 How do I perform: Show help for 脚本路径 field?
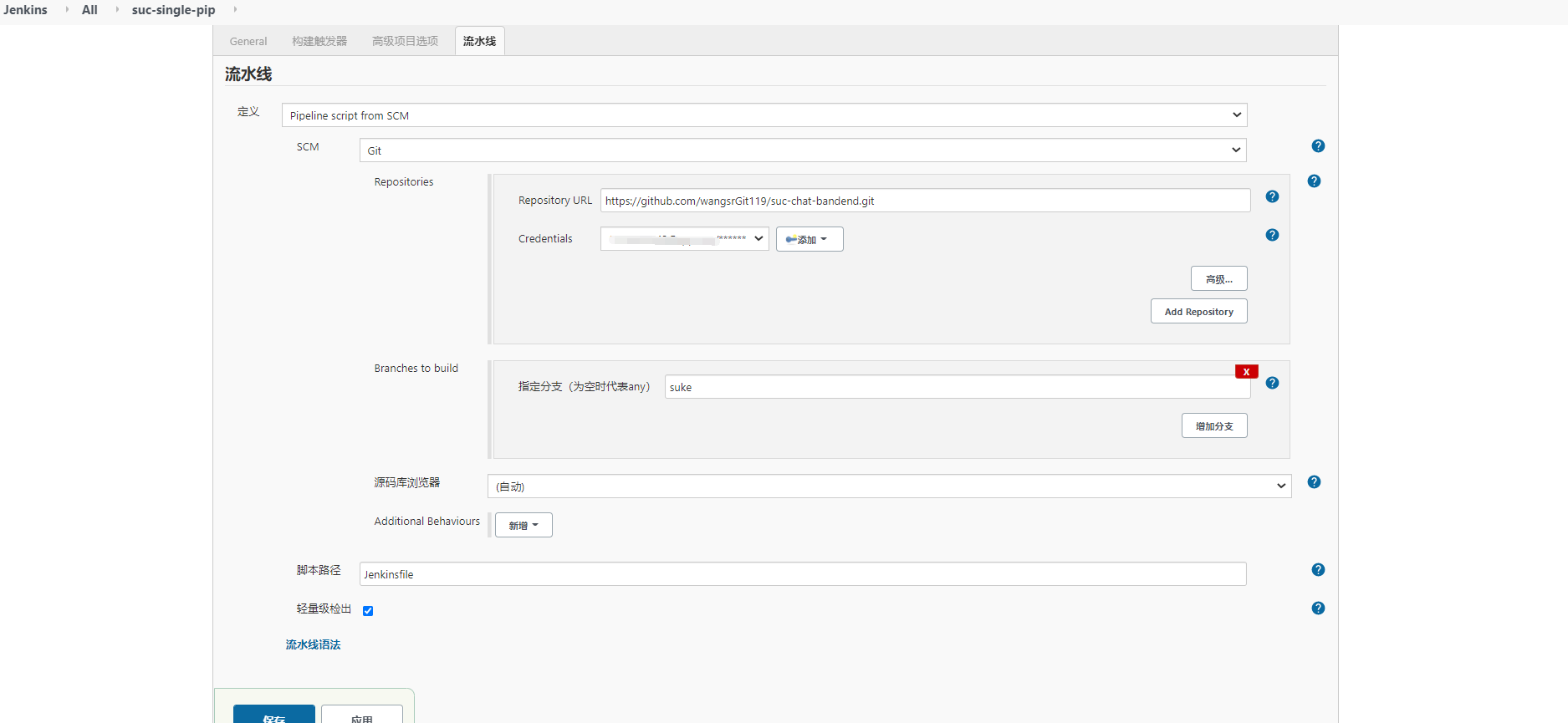[x=1318, y=570]
